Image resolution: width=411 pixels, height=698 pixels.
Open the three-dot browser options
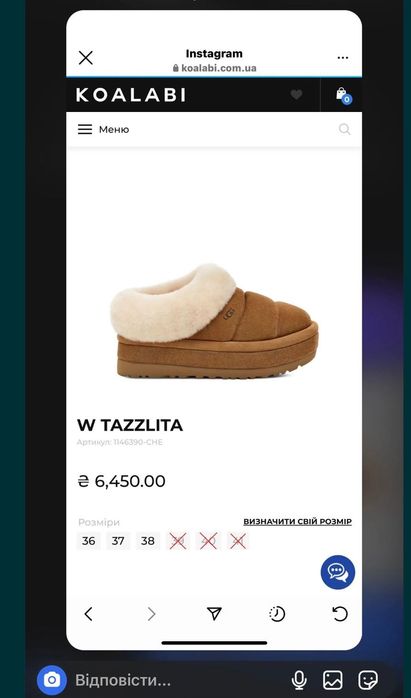click(x=342, y=58)
